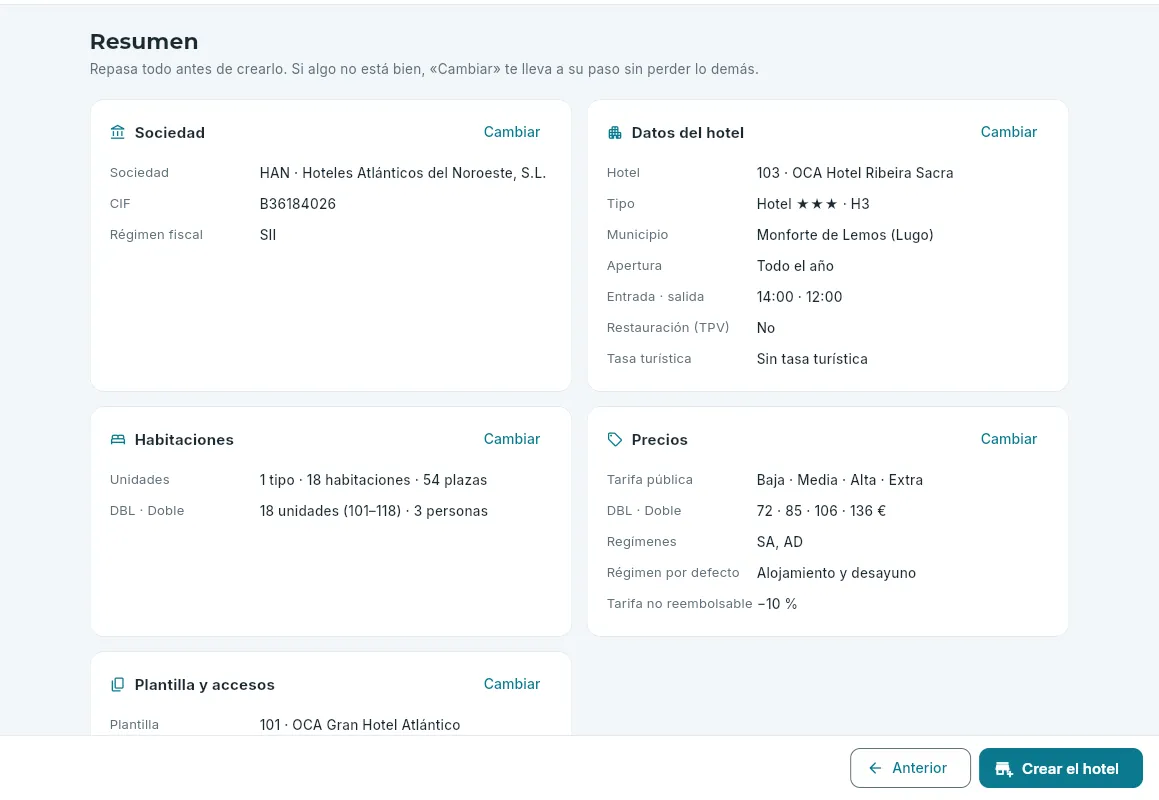This screenshot has height=800, width=1159.
Task: Click the CIF value B36184026
Action: [x=297, y=204]
